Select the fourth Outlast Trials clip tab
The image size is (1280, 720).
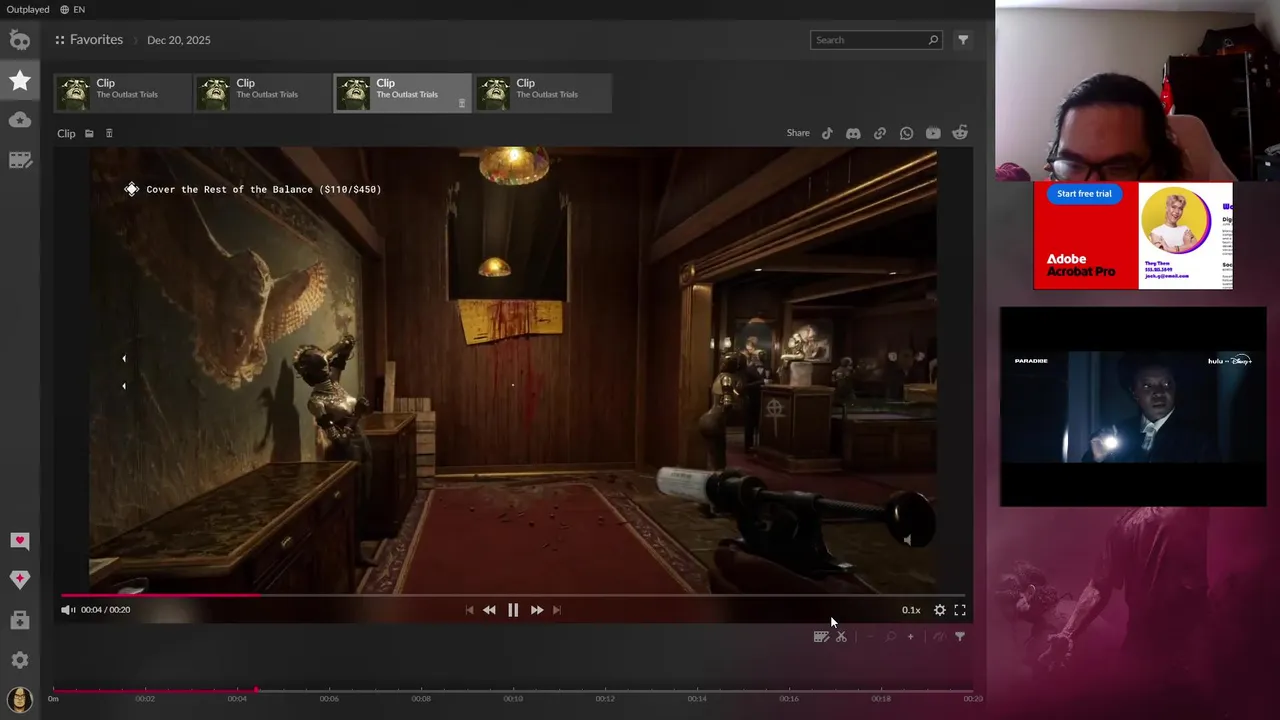[x=543, y=93]
